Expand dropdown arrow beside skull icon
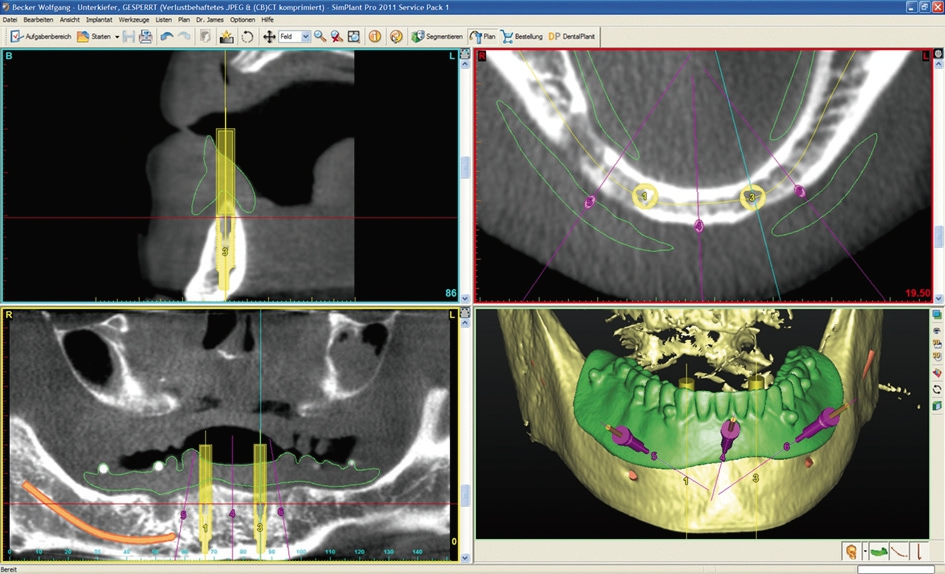945x574 pixels. click(x=864, y=550)
